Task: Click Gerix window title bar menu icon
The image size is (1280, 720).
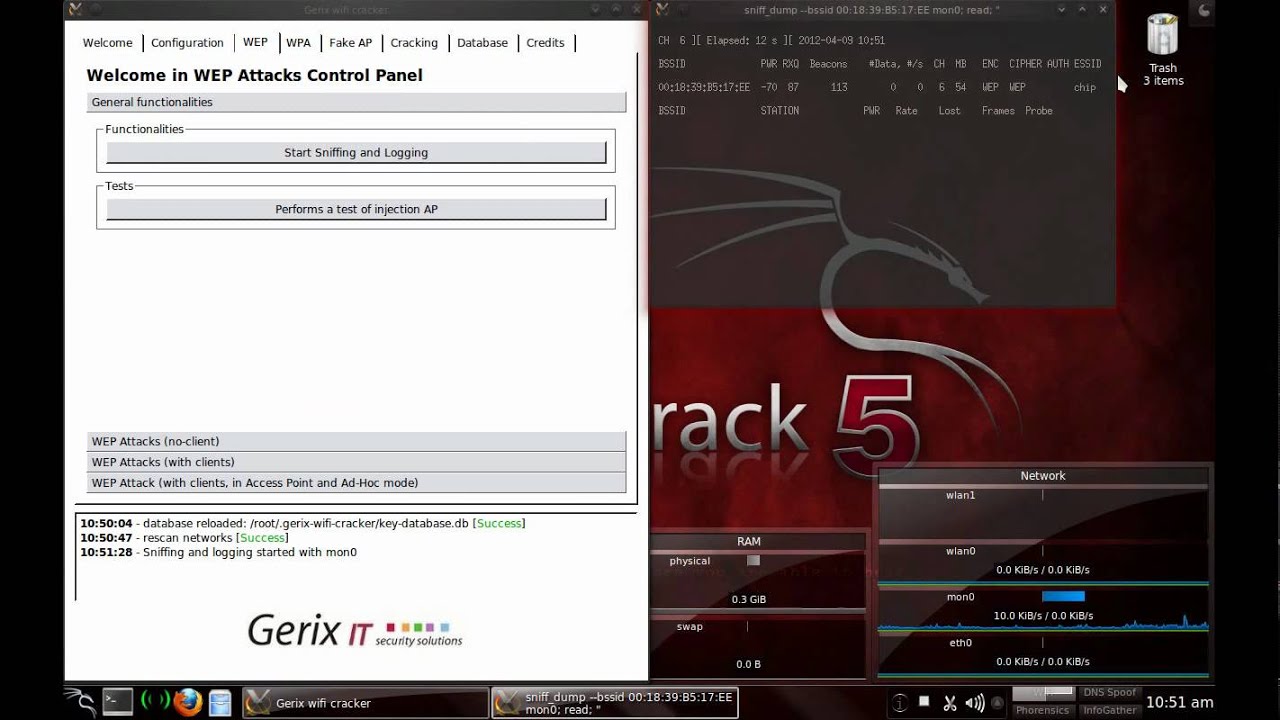Action: [74, 10]
